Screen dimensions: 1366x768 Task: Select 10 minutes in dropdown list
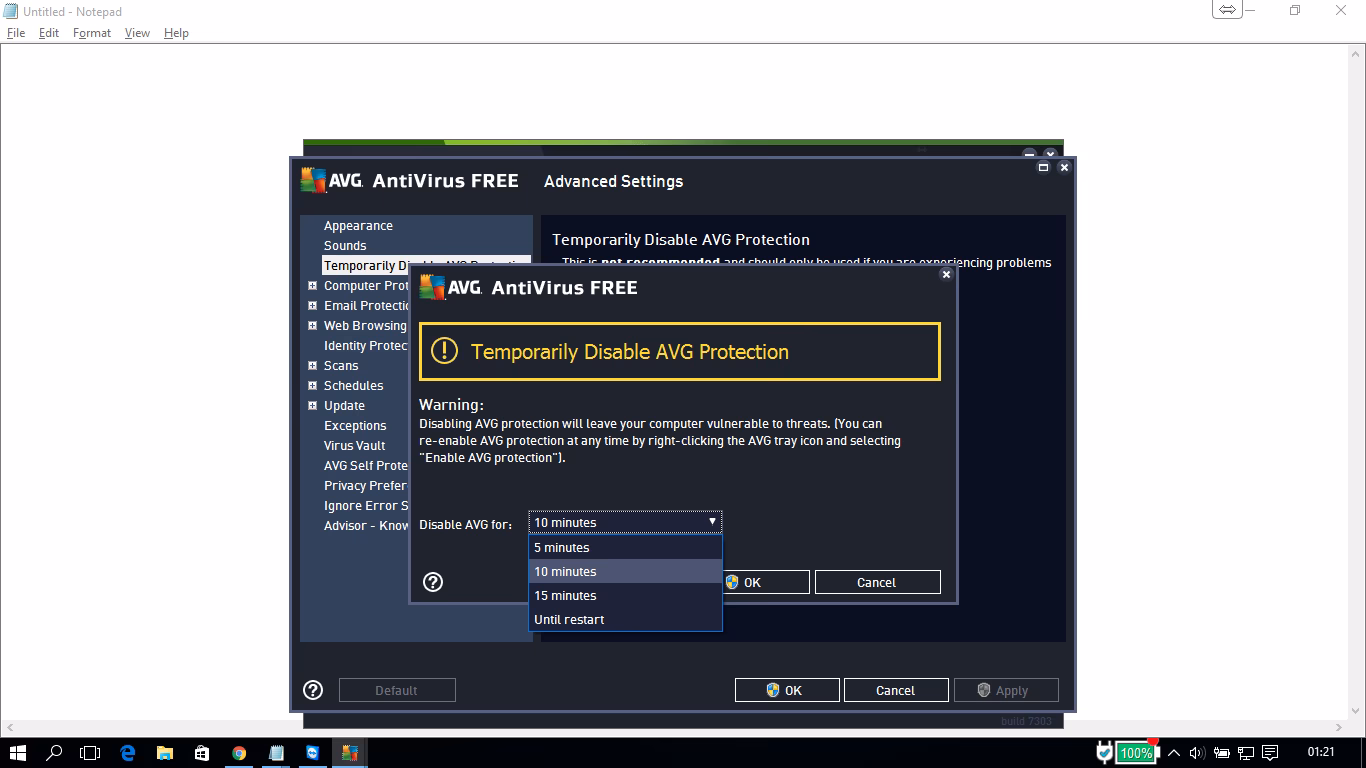click(x=625, y=571)
